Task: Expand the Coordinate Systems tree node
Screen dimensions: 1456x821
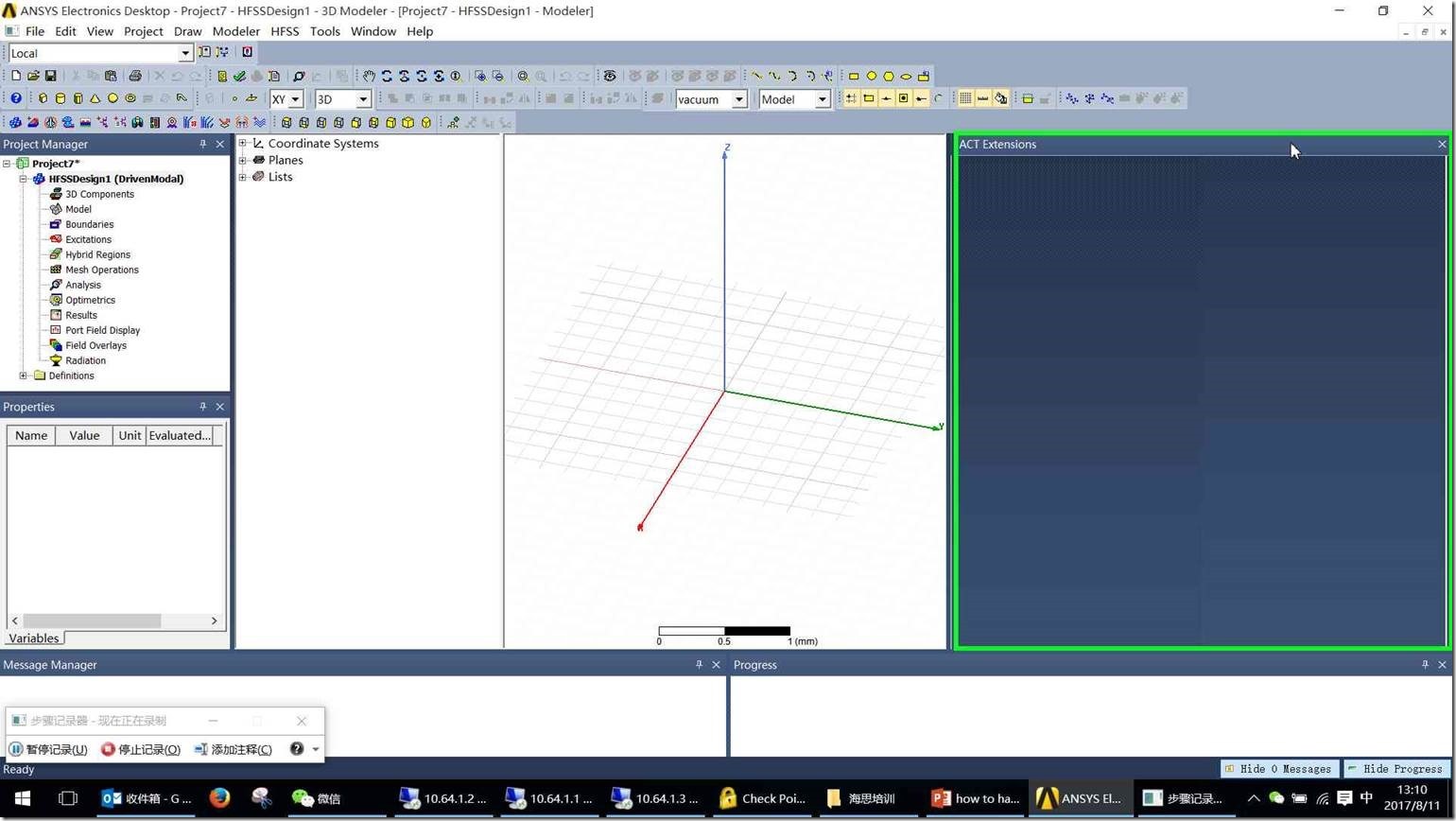Action: coord(243,144)
